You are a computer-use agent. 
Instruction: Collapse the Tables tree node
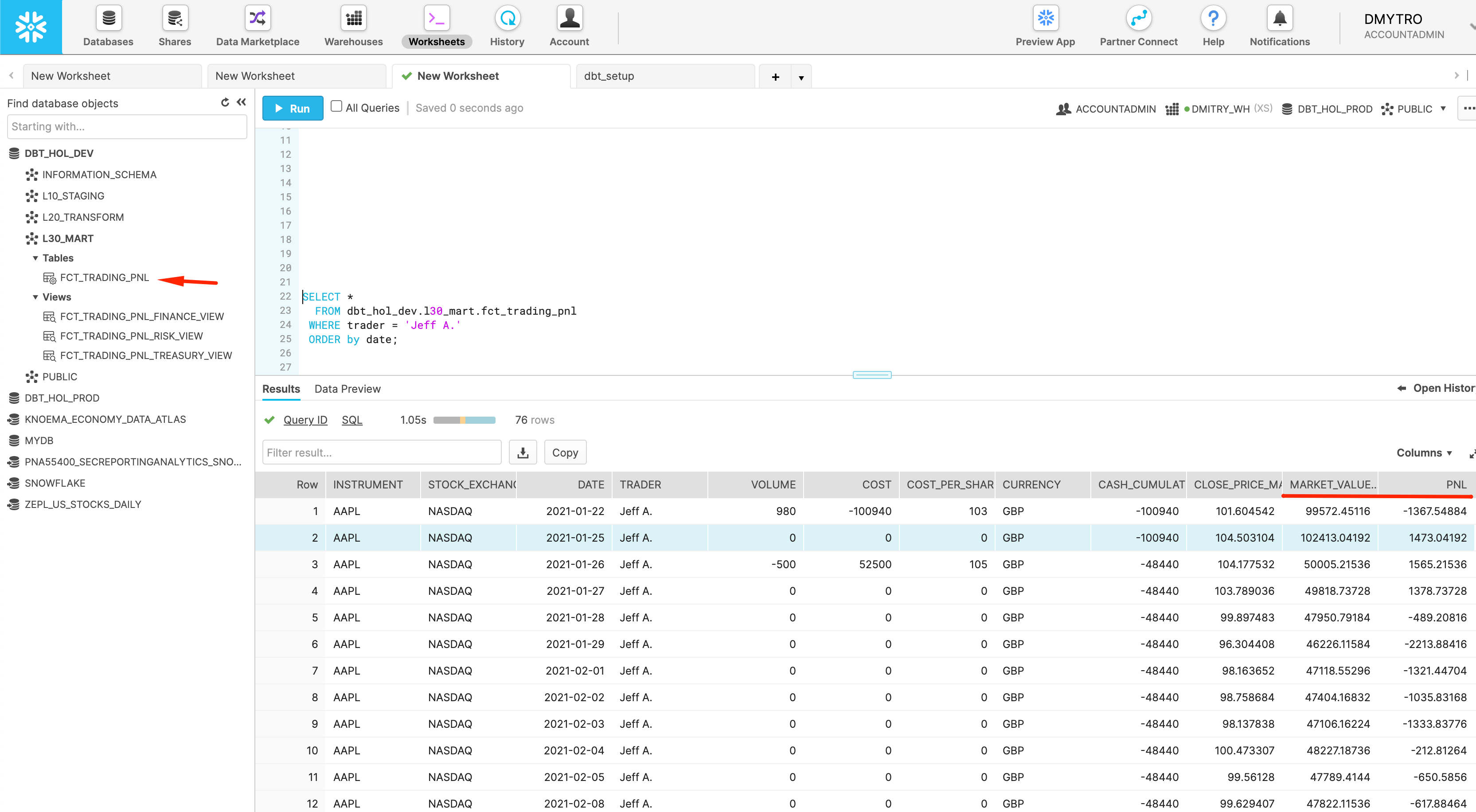[35, 258]
